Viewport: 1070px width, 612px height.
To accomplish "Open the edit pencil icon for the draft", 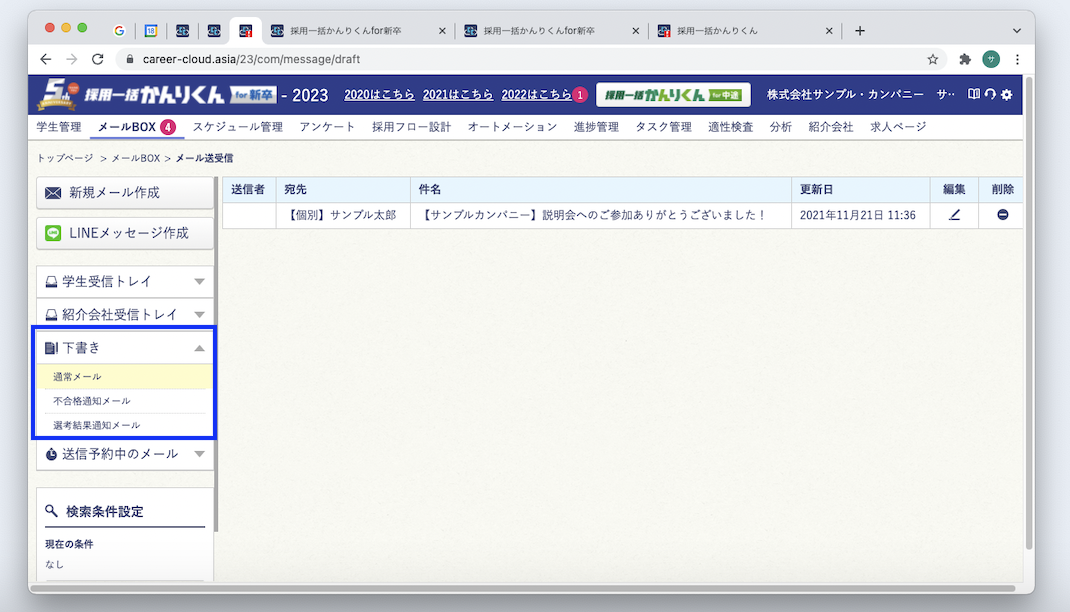I will [953, 214].
